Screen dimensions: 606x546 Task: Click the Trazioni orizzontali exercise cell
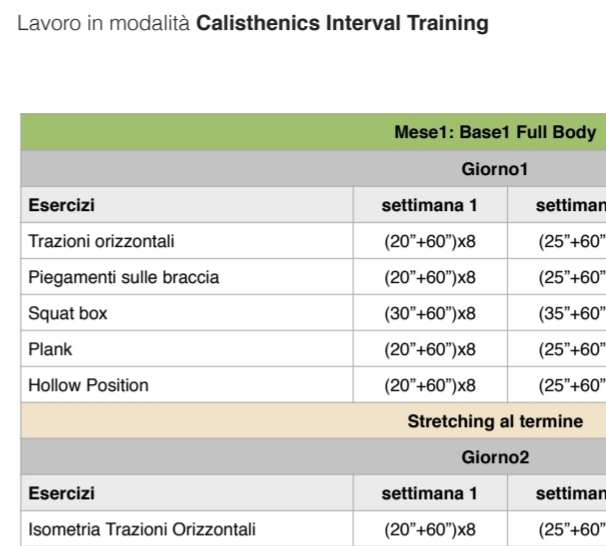pyautogui.click(x=187, y=241)
